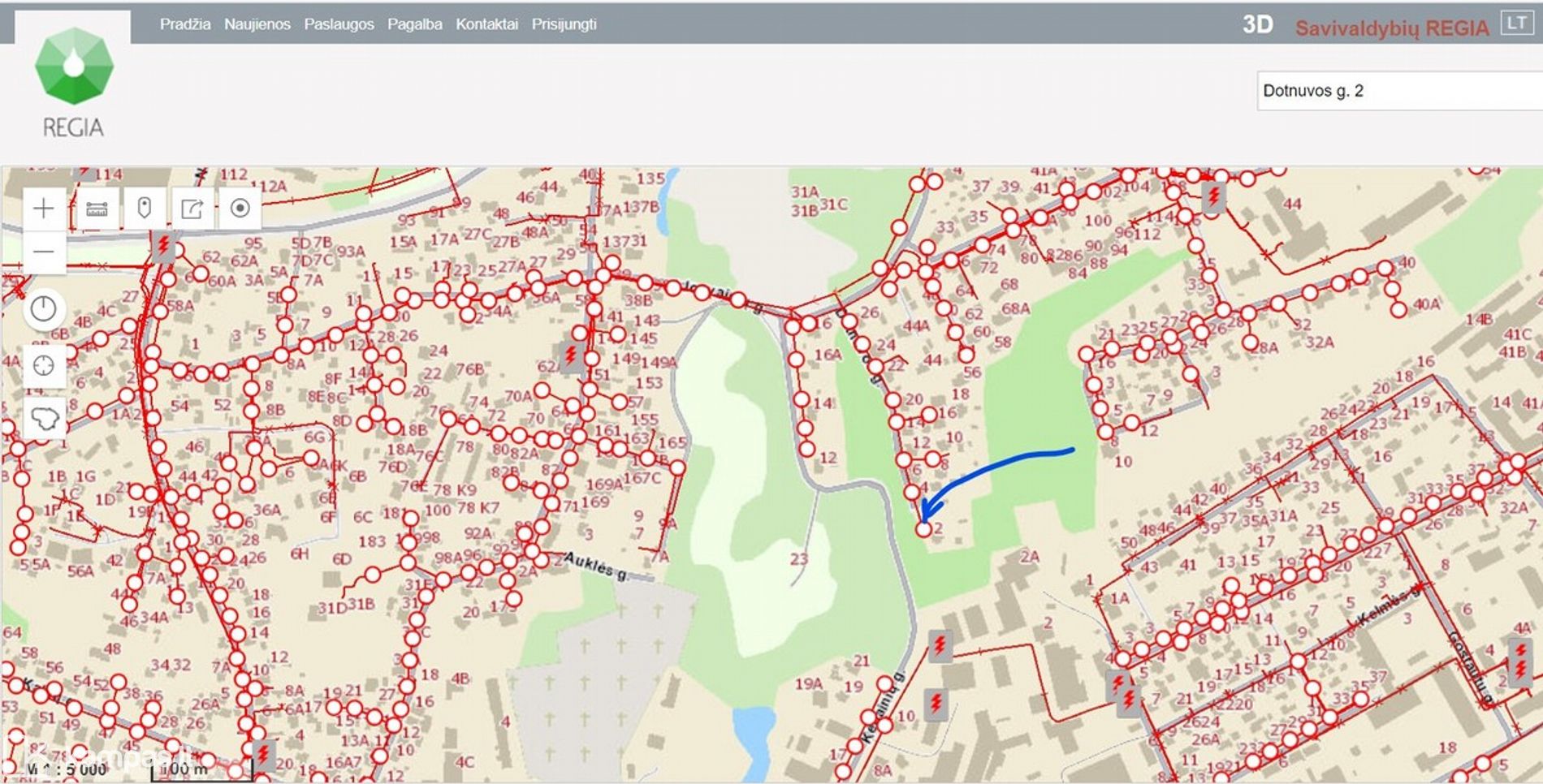Reset map rotation with compass button
This screenshot has height=784, width=1543.
44,309
